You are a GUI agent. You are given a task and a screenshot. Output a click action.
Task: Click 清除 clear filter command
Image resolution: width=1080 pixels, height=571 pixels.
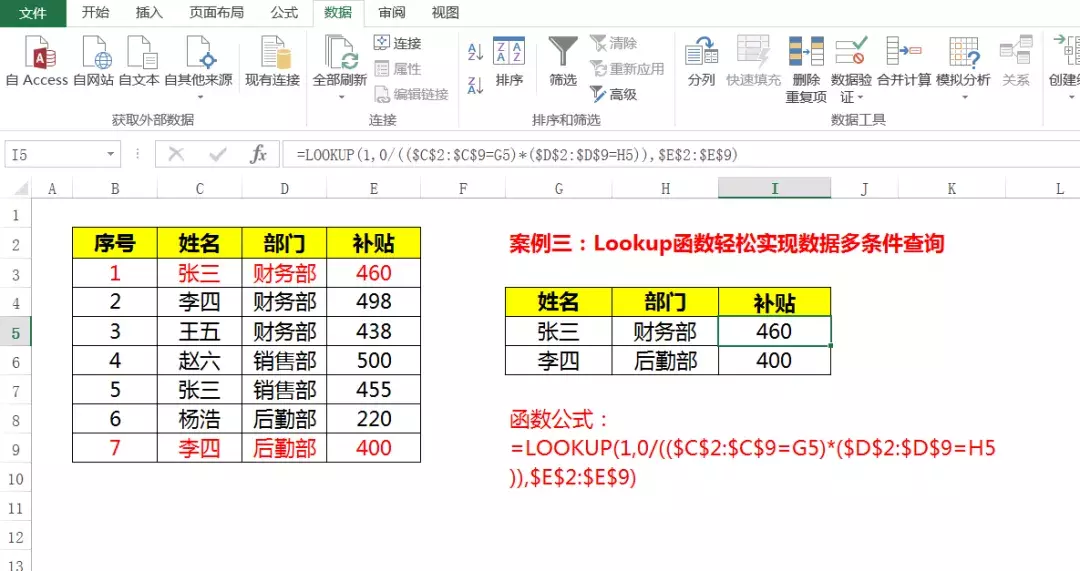[x=614, y=43]
